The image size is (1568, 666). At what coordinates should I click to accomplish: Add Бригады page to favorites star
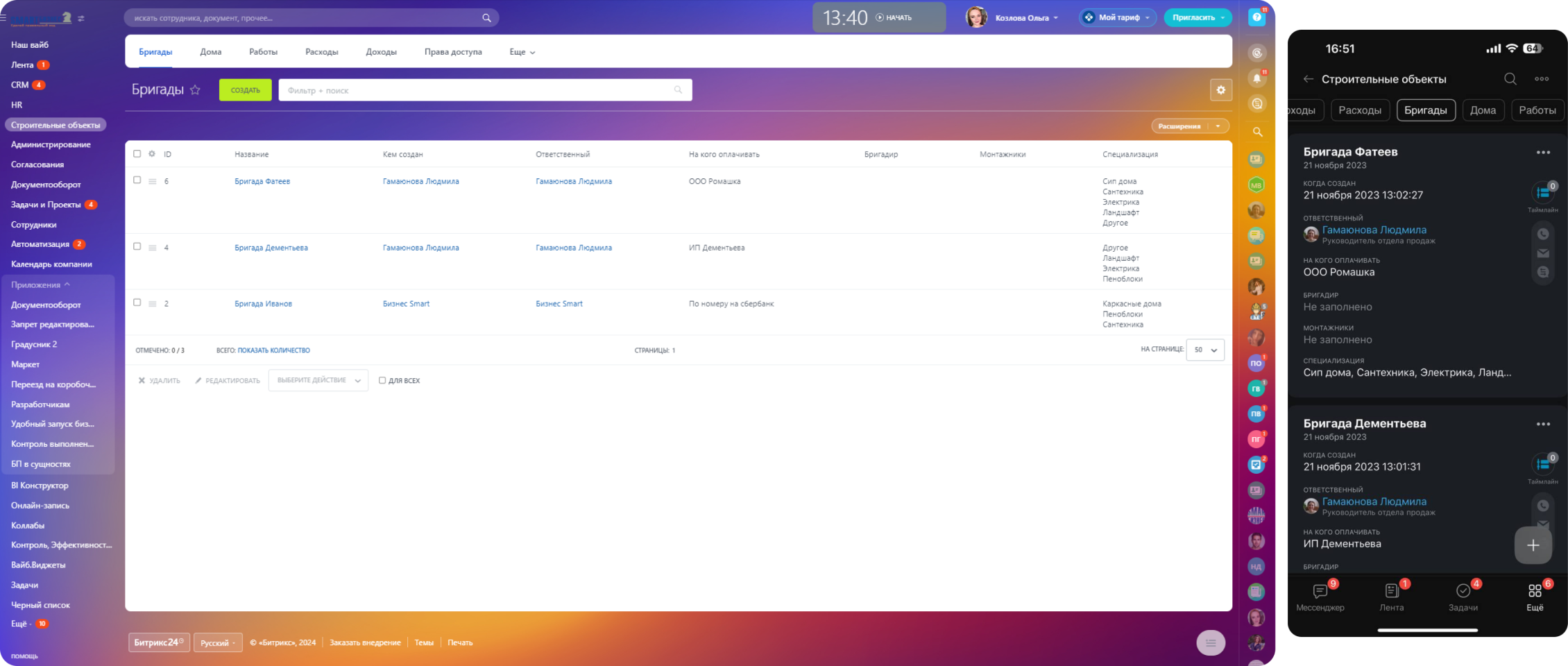[x=195, y=89]
